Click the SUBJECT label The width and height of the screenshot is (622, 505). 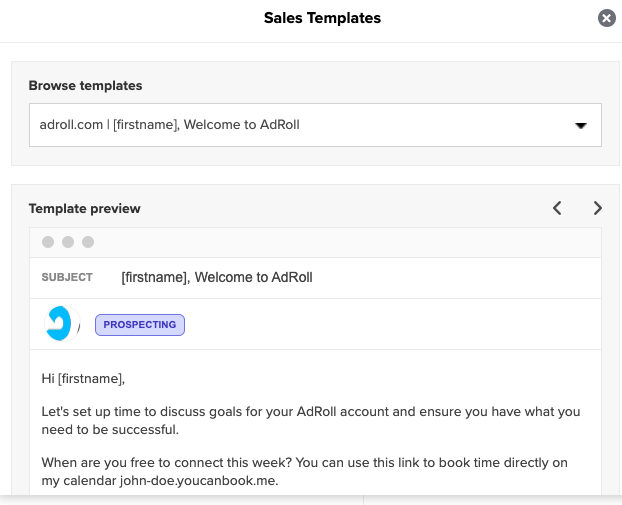[x=67, y=277]
